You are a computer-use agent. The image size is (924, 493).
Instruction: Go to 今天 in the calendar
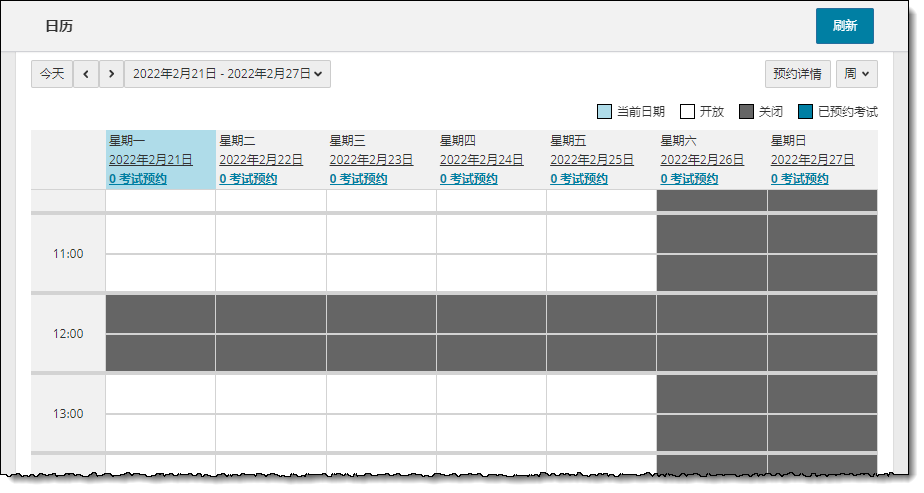(x=52, y=74)
